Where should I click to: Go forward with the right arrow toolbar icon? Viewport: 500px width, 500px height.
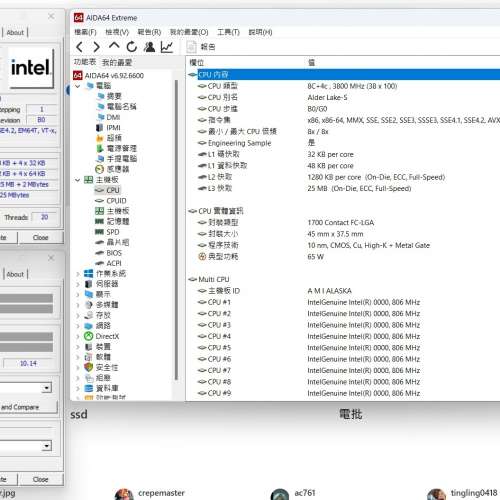pos(97,47)
